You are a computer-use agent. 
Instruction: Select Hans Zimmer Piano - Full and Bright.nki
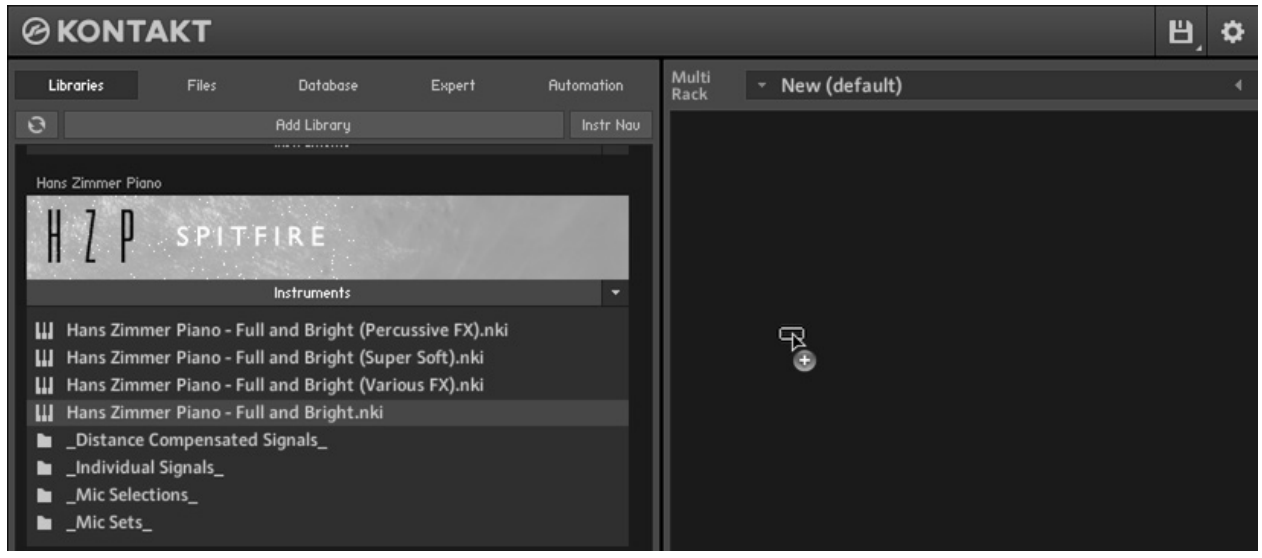(x=327, y=412)
